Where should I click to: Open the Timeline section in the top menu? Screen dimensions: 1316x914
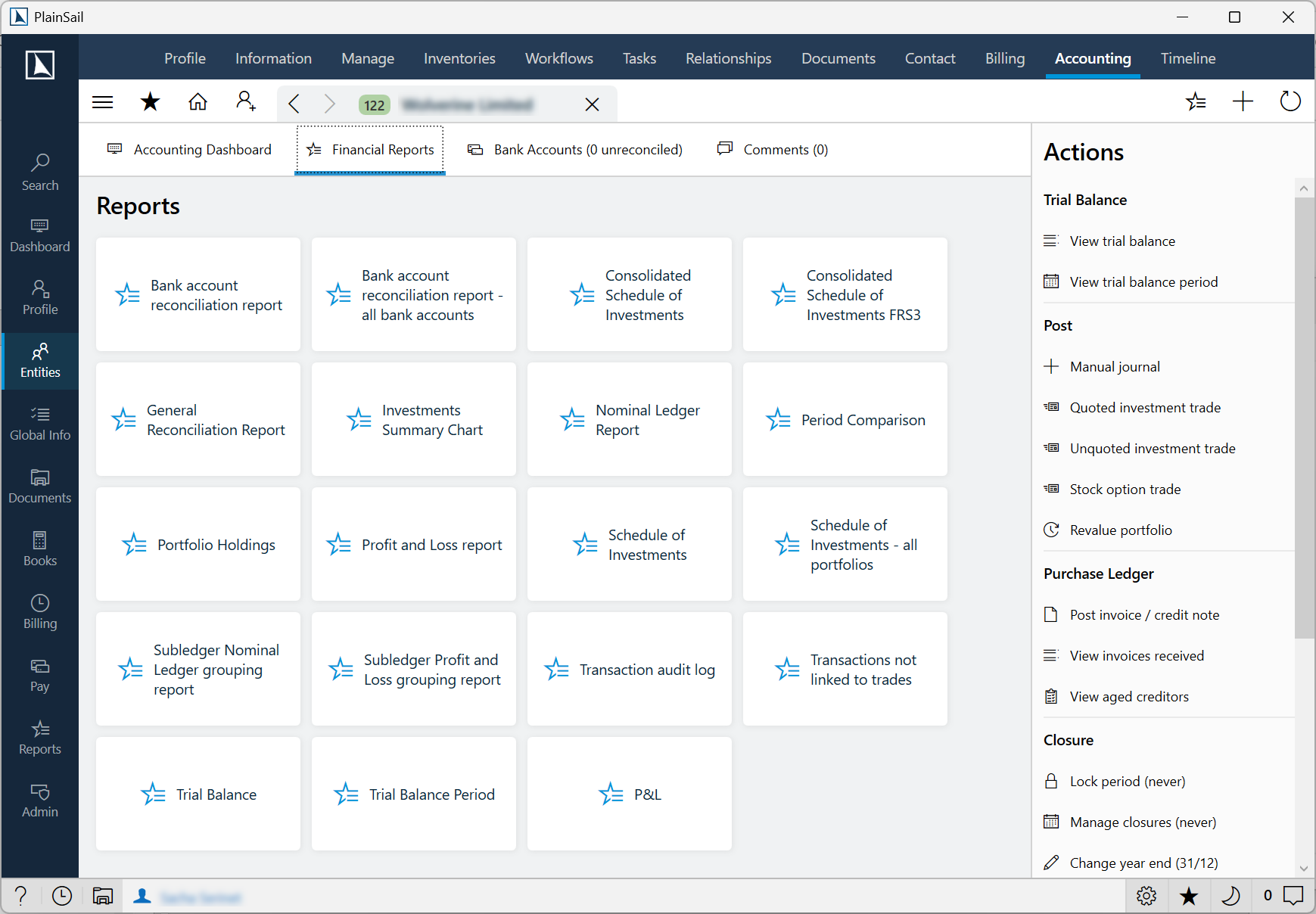(x=1187, y=58)
